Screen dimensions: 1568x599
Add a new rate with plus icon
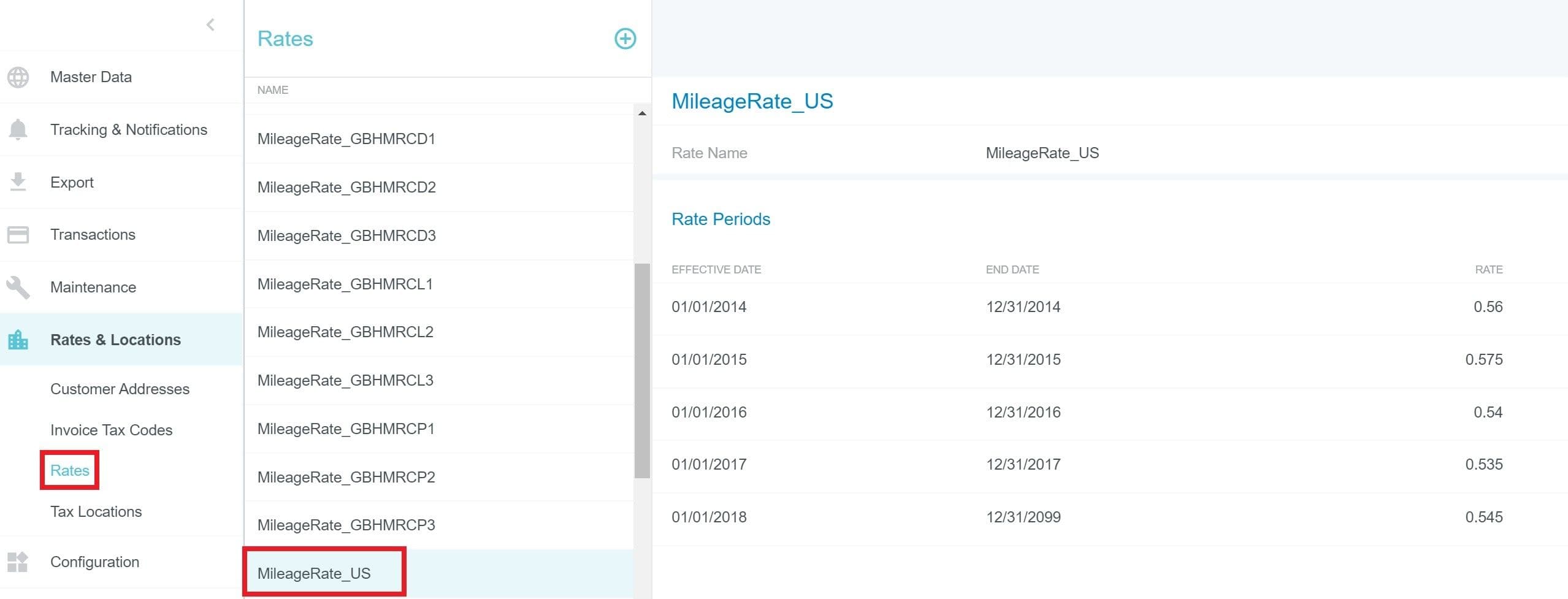(625, 39)
